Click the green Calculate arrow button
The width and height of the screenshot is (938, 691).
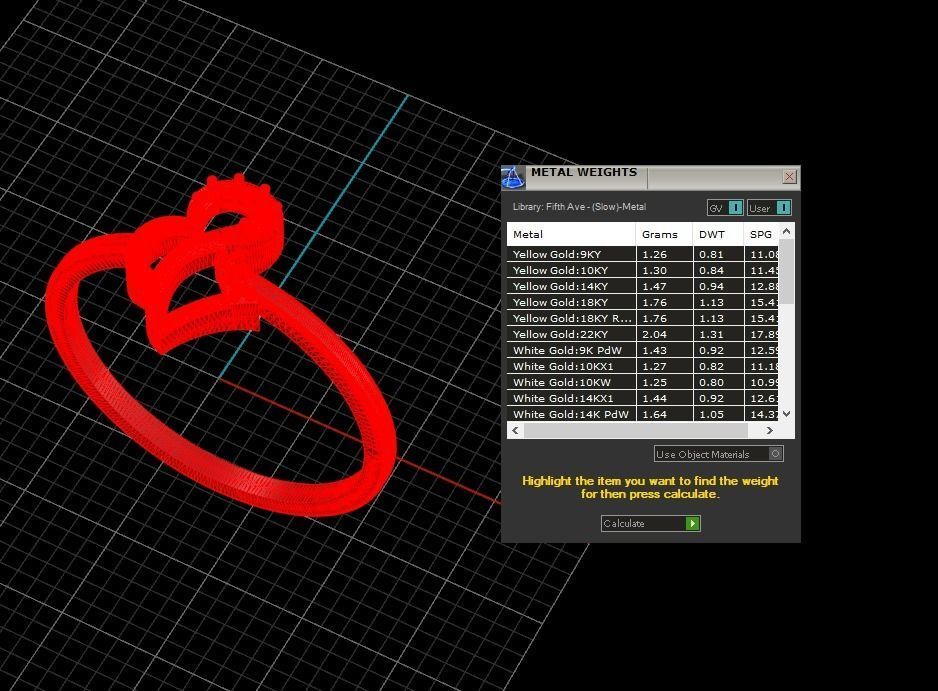(692, 523)
